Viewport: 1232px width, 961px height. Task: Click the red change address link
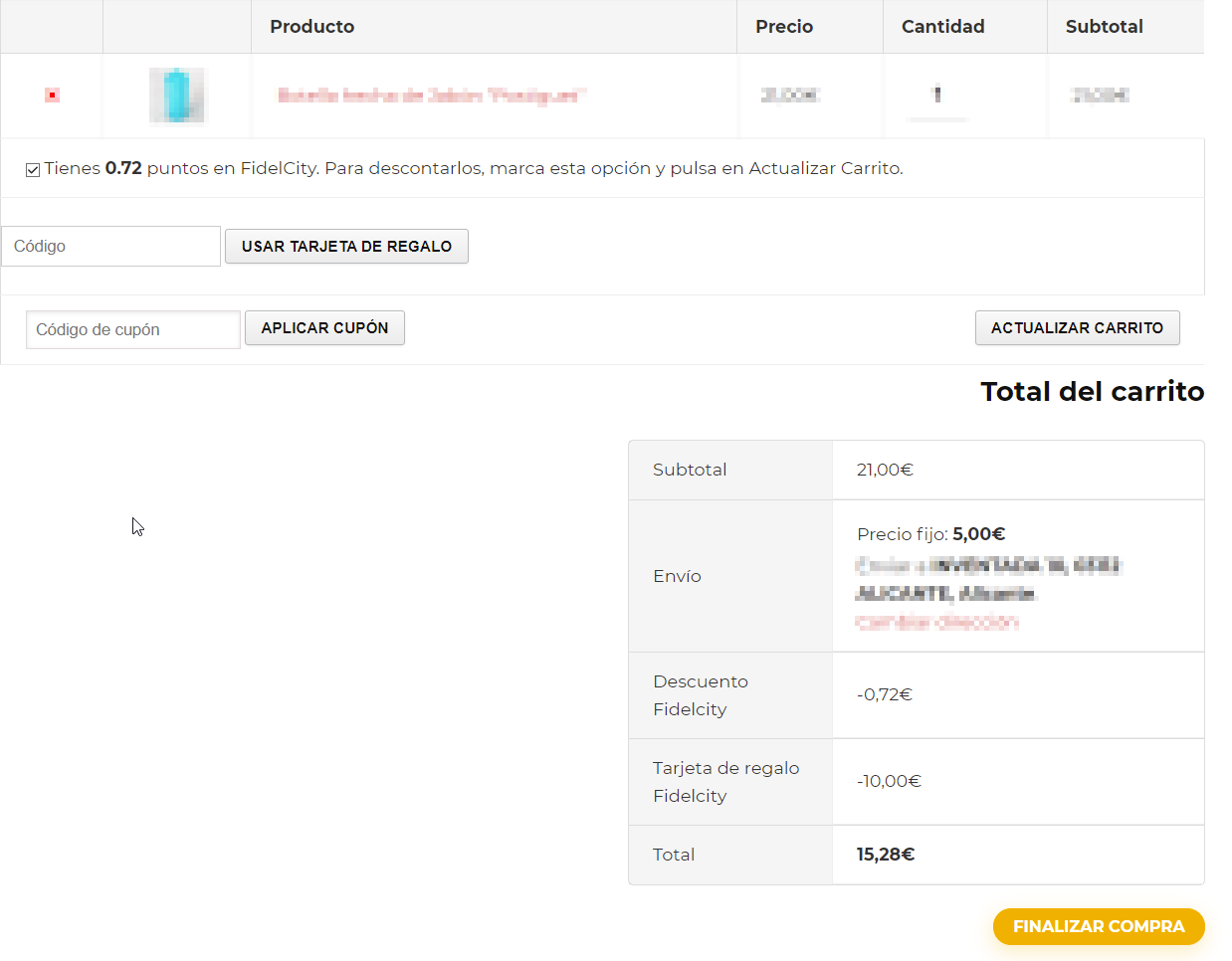[x=936, y=623]
